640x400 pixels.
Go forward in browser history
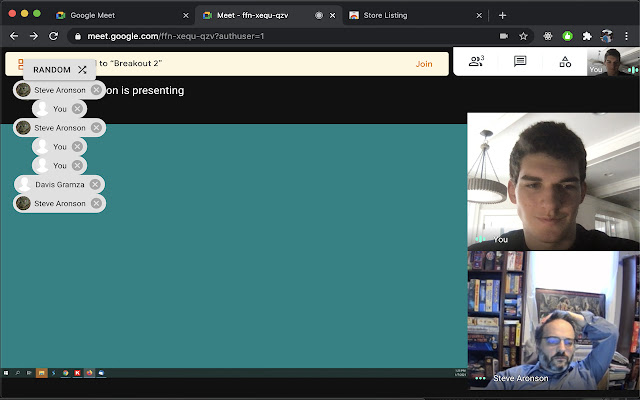point(34,36)
